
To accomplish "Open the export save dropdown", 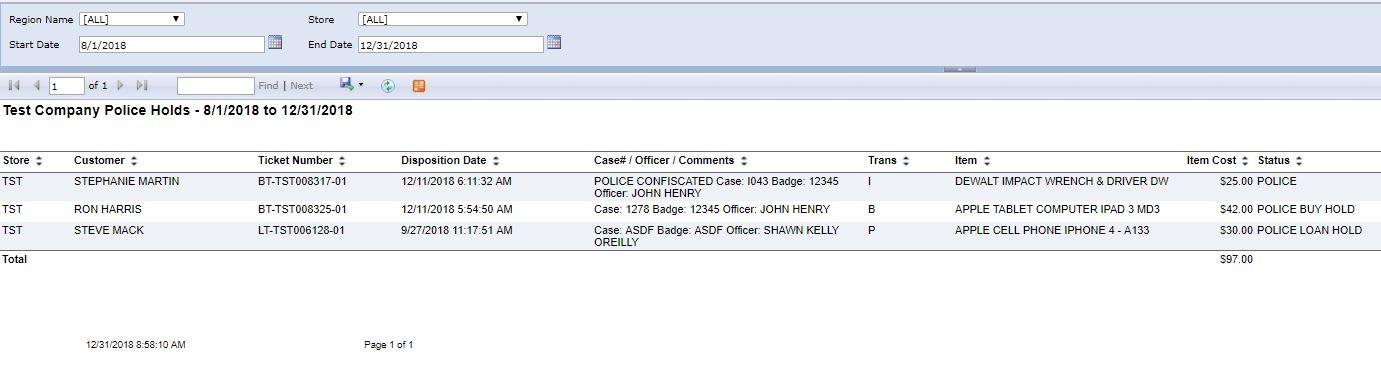I will click(x=351, y=85).
